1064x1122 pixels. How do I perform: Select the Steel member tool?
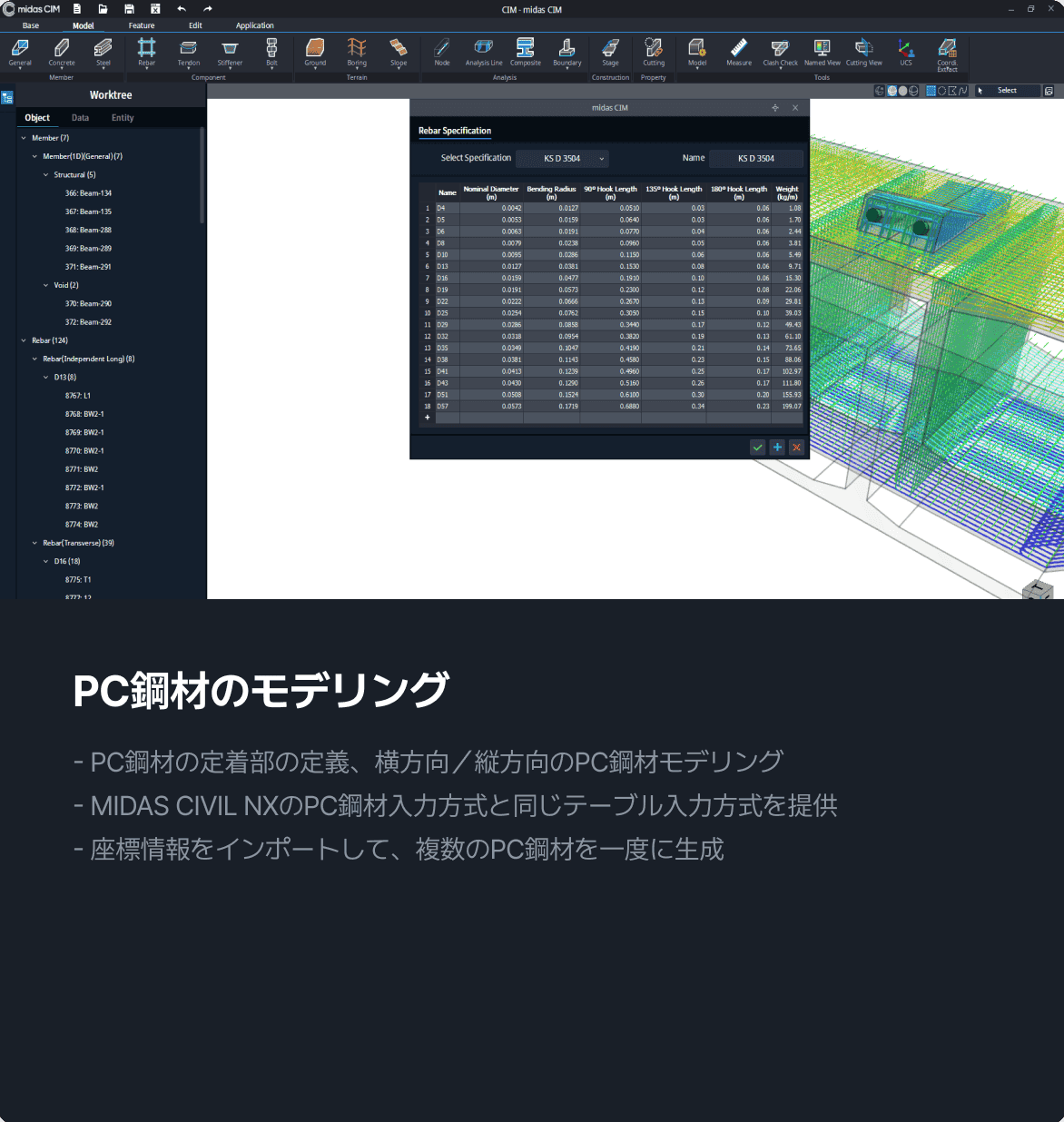(x=103, y=53)
